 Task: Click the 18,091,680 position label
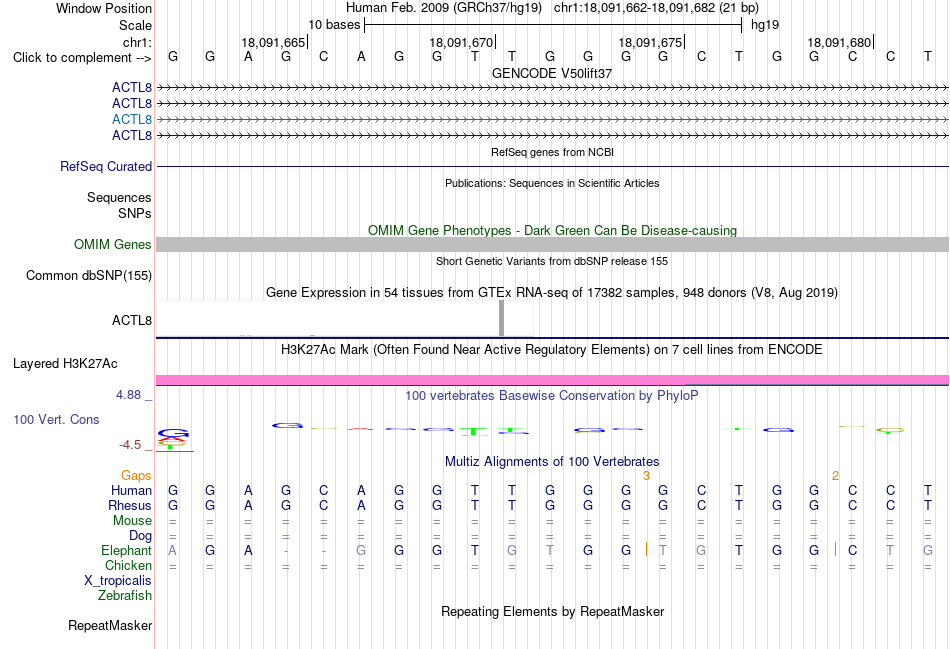tap(839, 42)
